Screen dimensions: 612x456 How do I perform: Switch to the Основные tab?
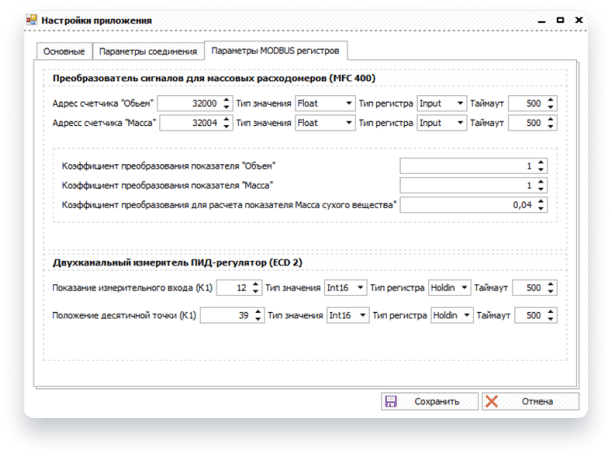tap(64, 52)
